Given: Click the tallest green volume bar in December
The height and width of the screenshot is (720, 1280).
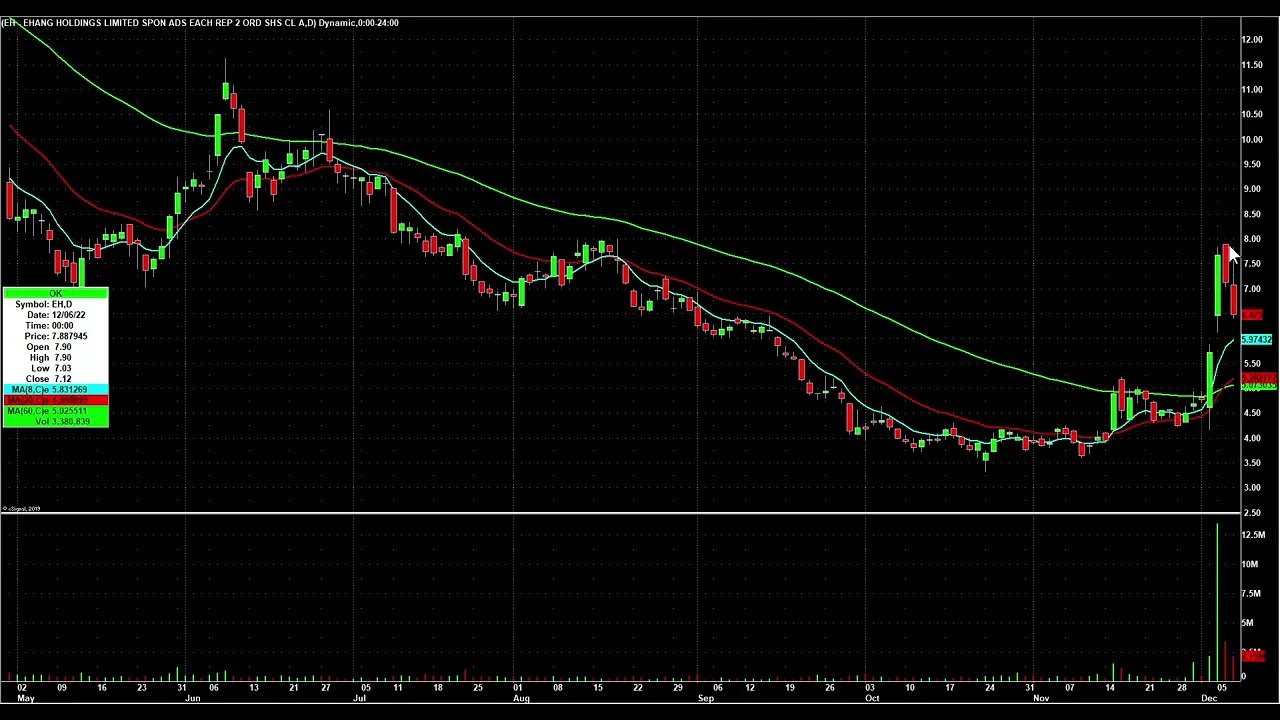Looking at the screenshot, I should pos(1217,601).
